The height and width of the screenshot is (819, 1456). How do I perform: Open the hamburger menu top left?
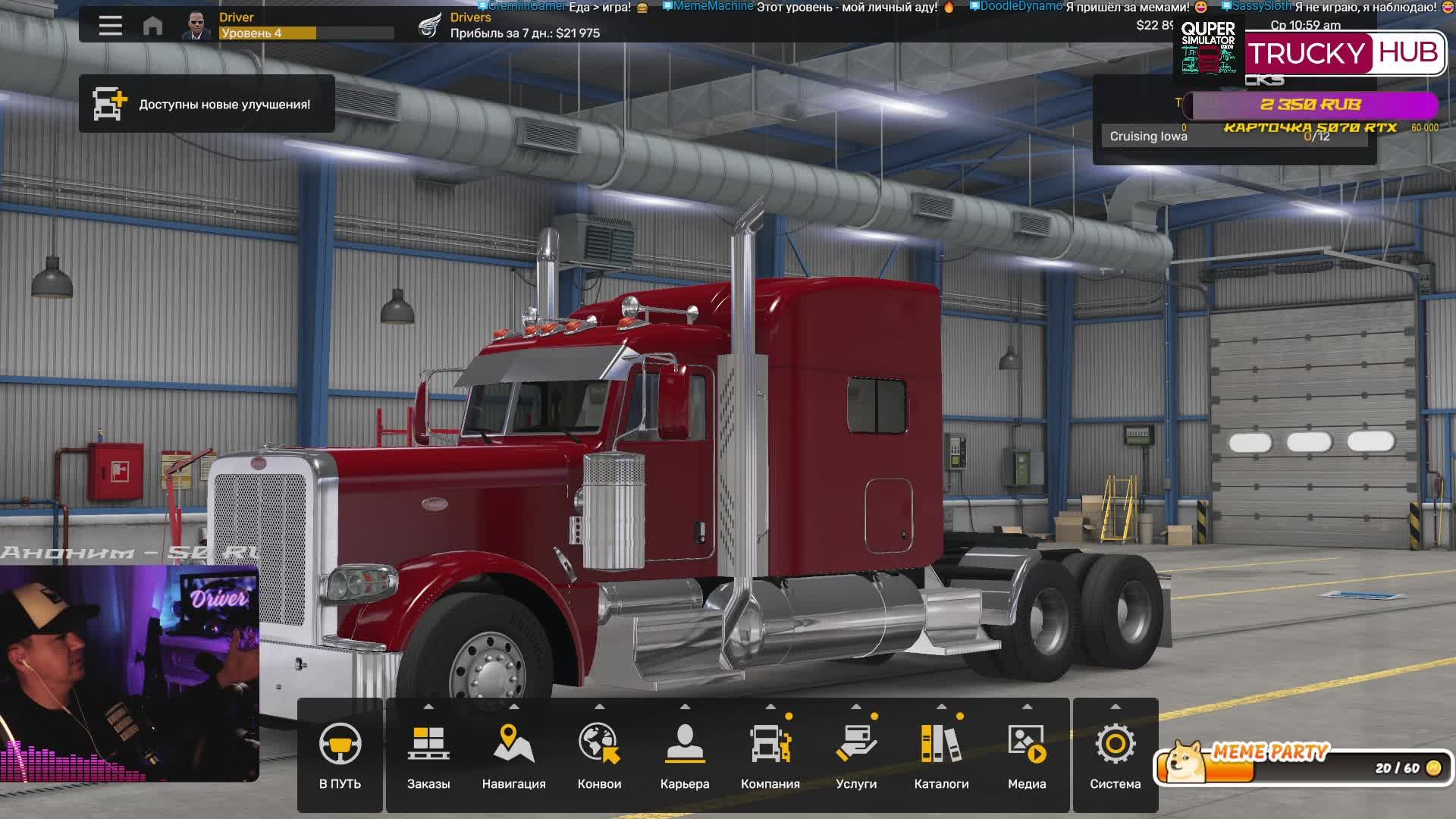click(109, 25)
